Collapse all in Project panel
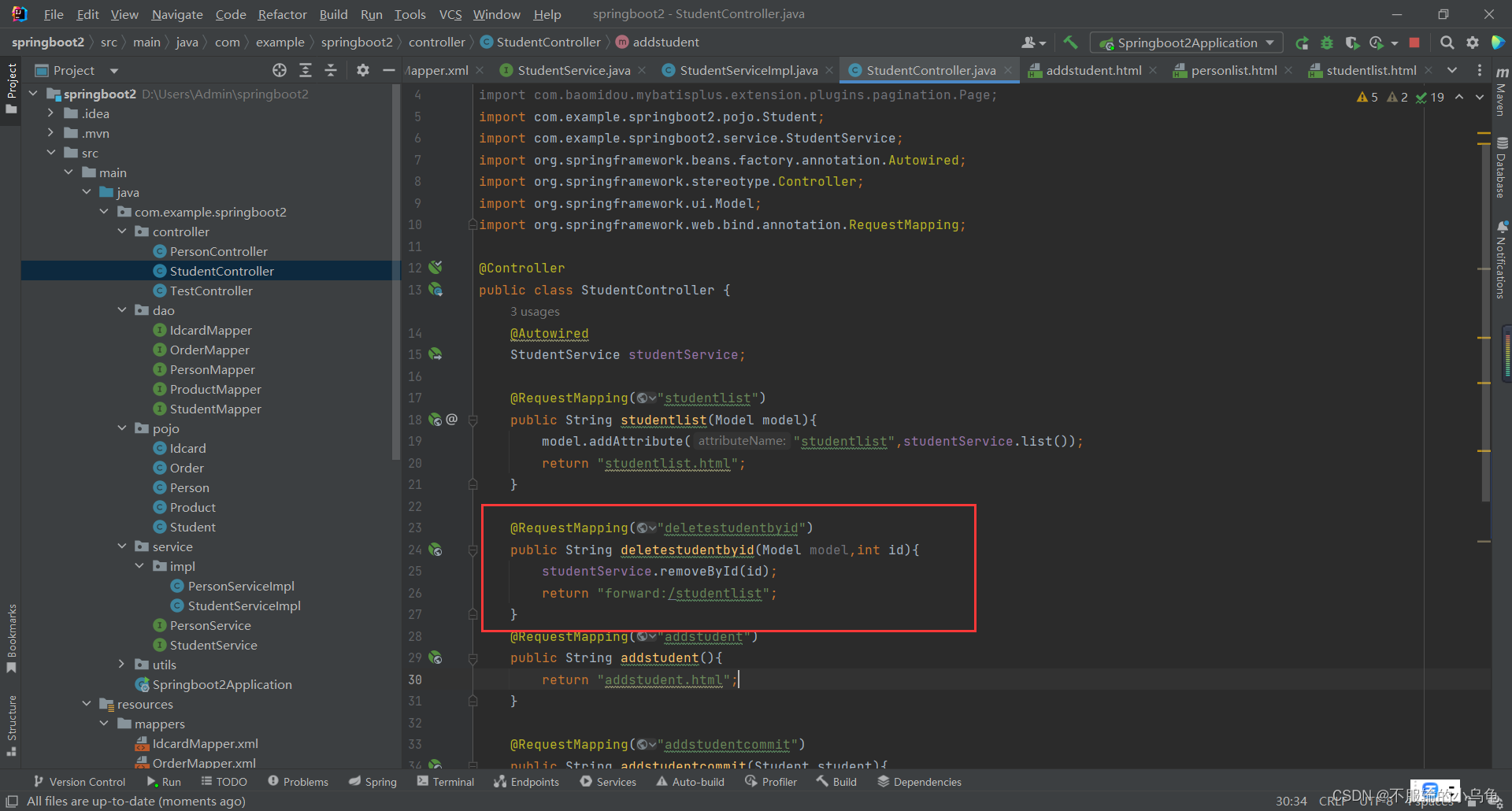Viewport: 1512px width, 811px height. point(331,70)
